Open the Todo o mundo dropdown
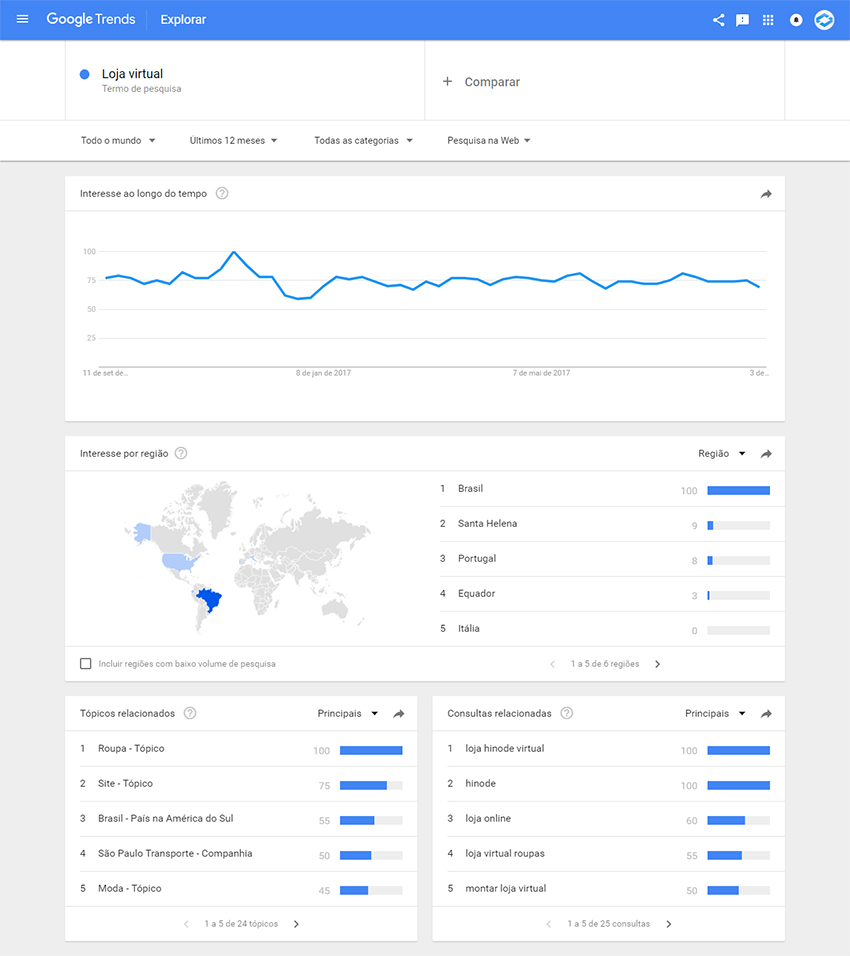 point(118,140)
